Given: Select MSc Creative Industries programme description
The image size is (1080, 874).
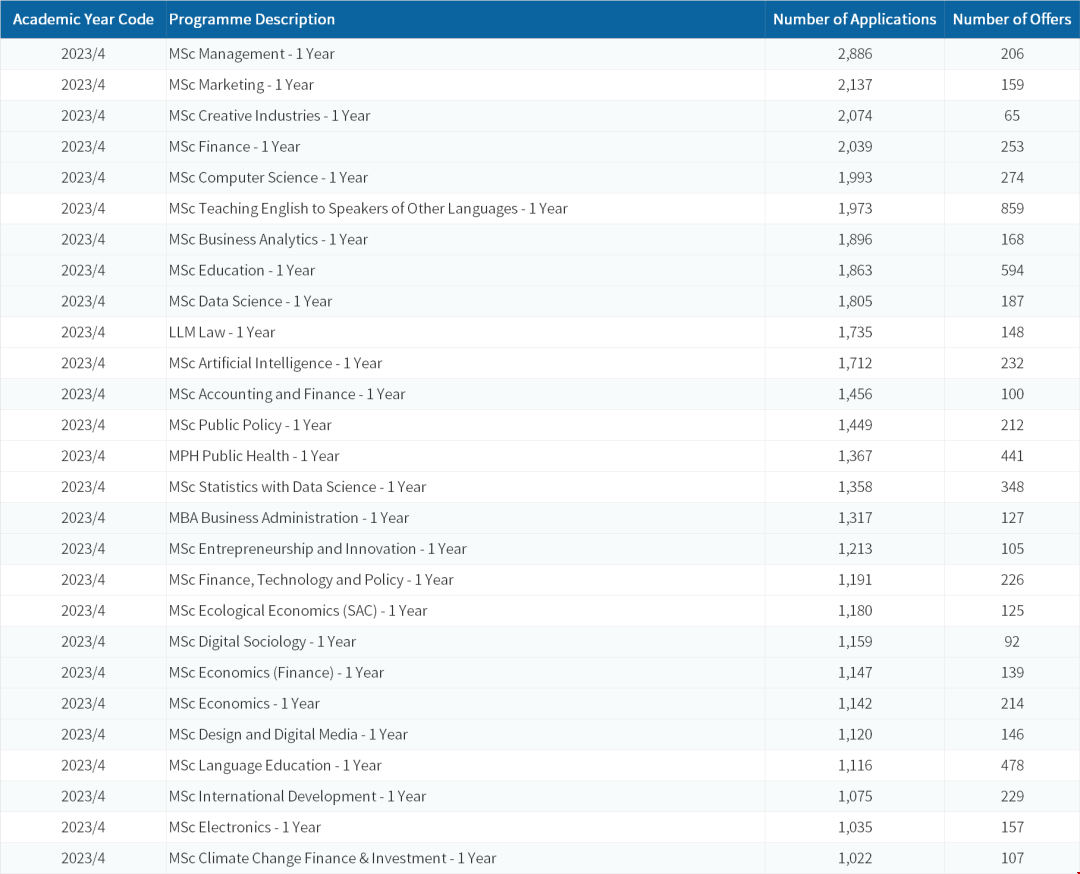Looking at the screenshot, I should coord(269,116).
